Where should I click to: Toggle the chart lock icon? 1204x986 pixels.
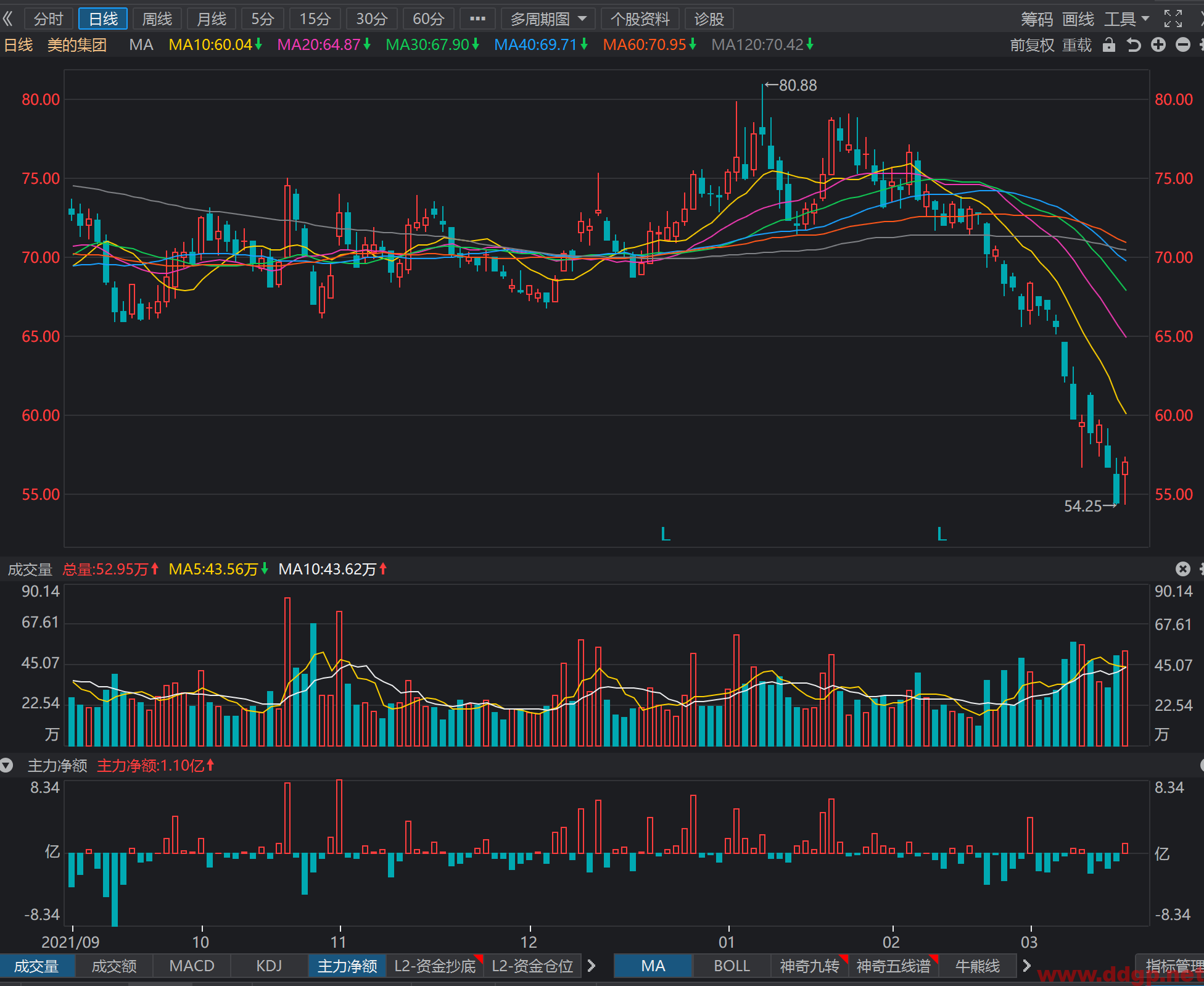[x=1108, y=44]
